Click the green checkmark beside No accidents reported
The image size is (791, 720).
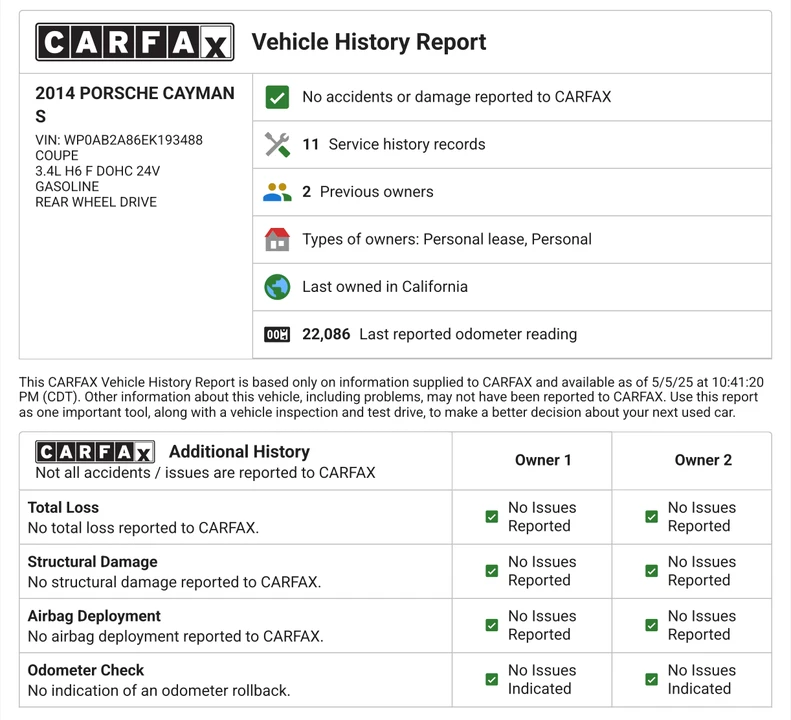[x=277, y=97]
